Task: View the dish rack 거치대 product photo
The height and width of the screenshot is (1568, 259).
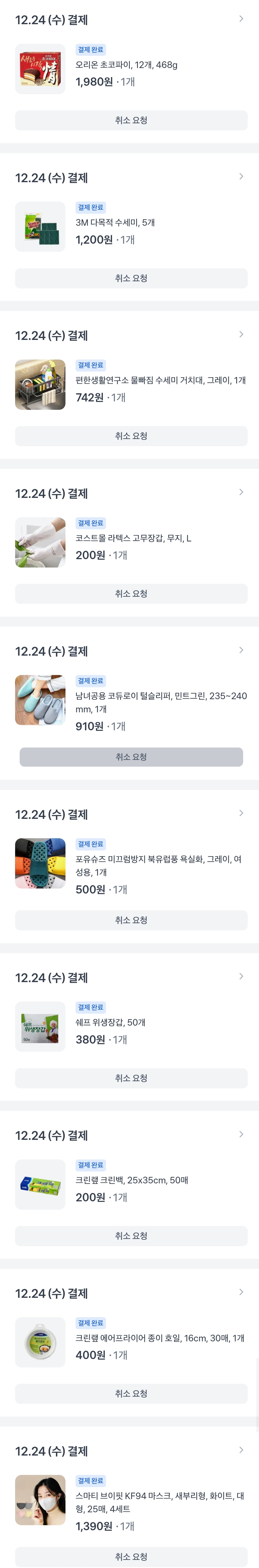Action: [40, 385]
